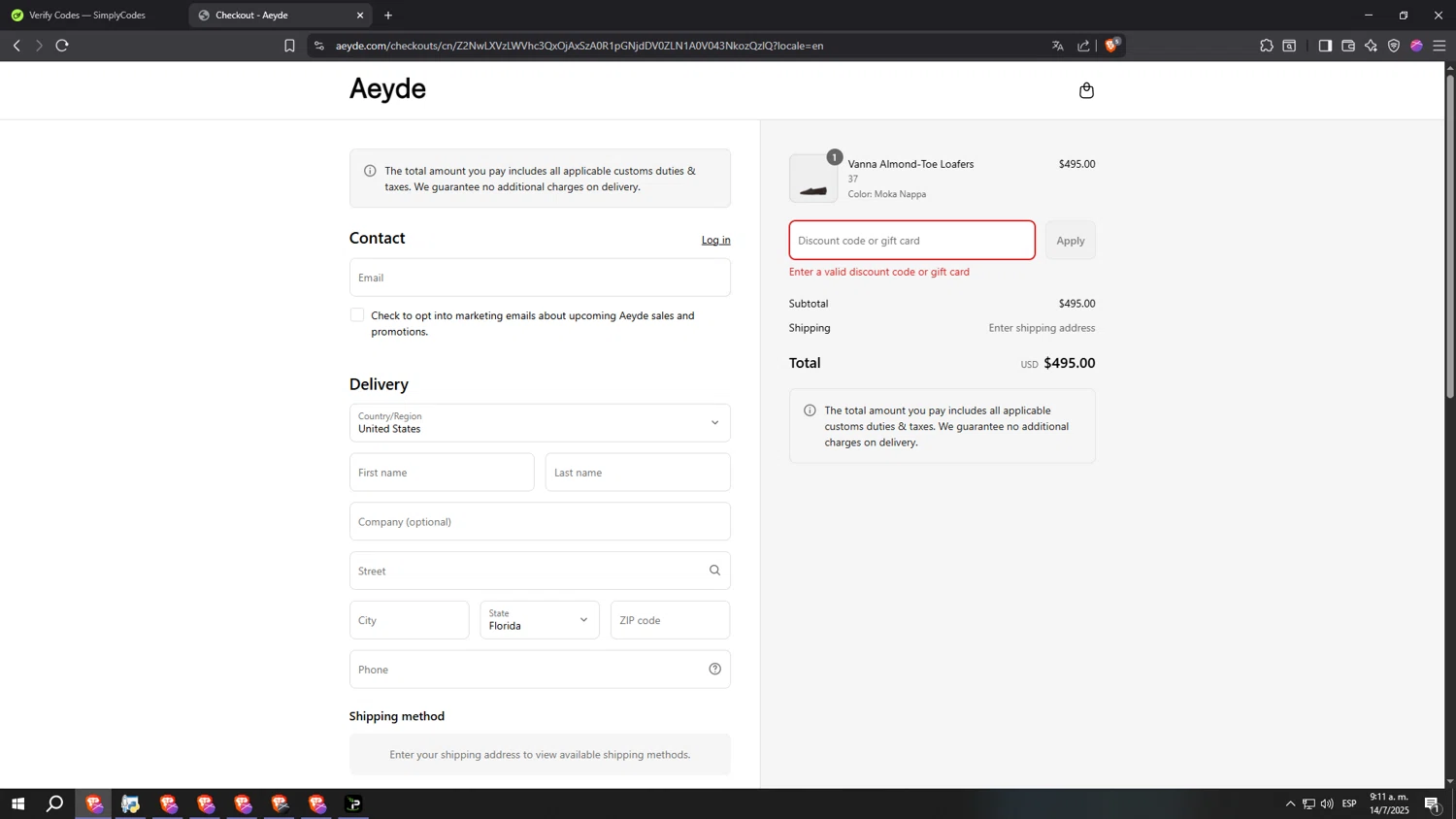Click the Aeyde logo
This screenshot has width=1456, height=819.
pos(387,89)
